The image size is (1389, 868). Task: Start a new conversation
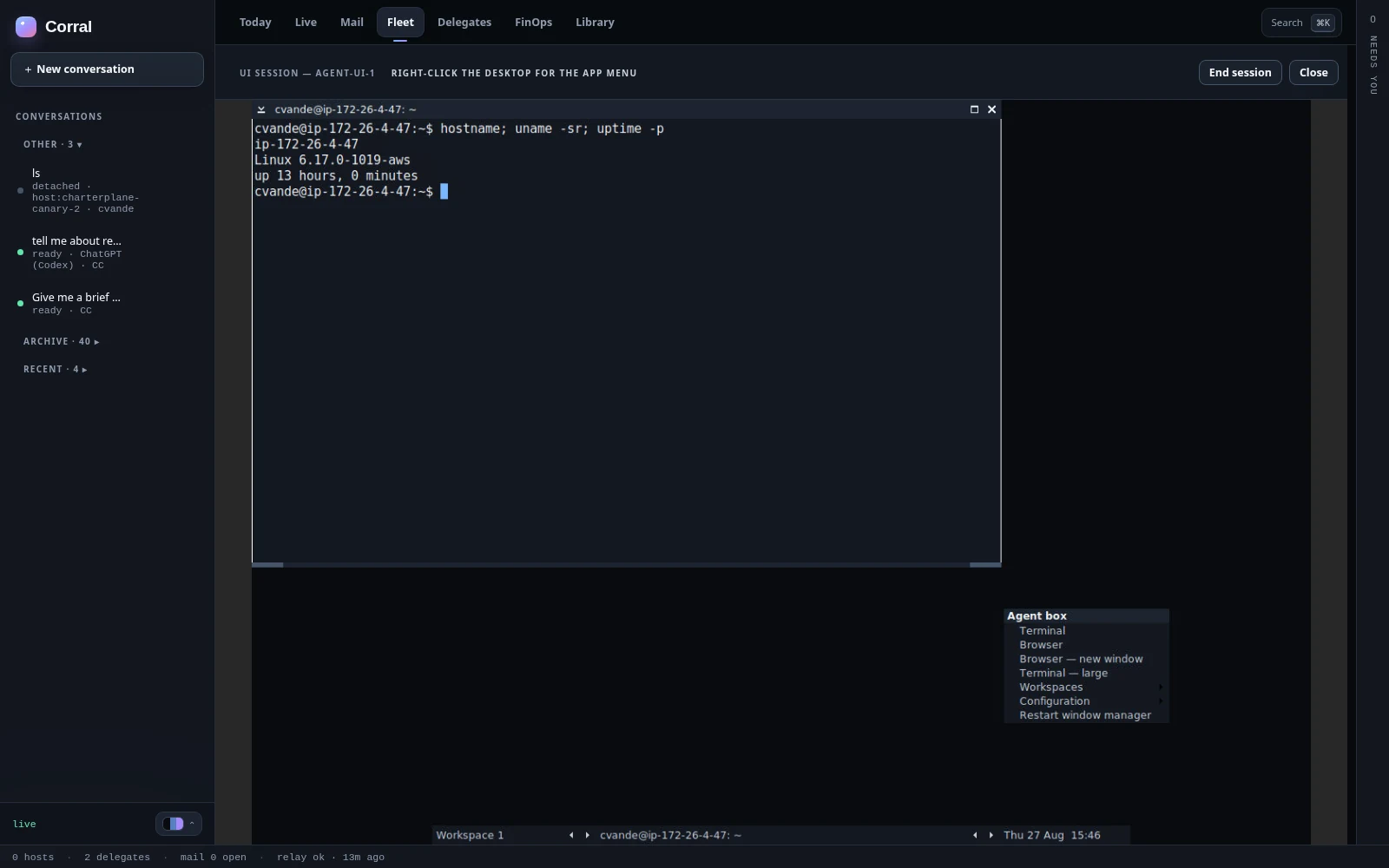click(107, 69)
